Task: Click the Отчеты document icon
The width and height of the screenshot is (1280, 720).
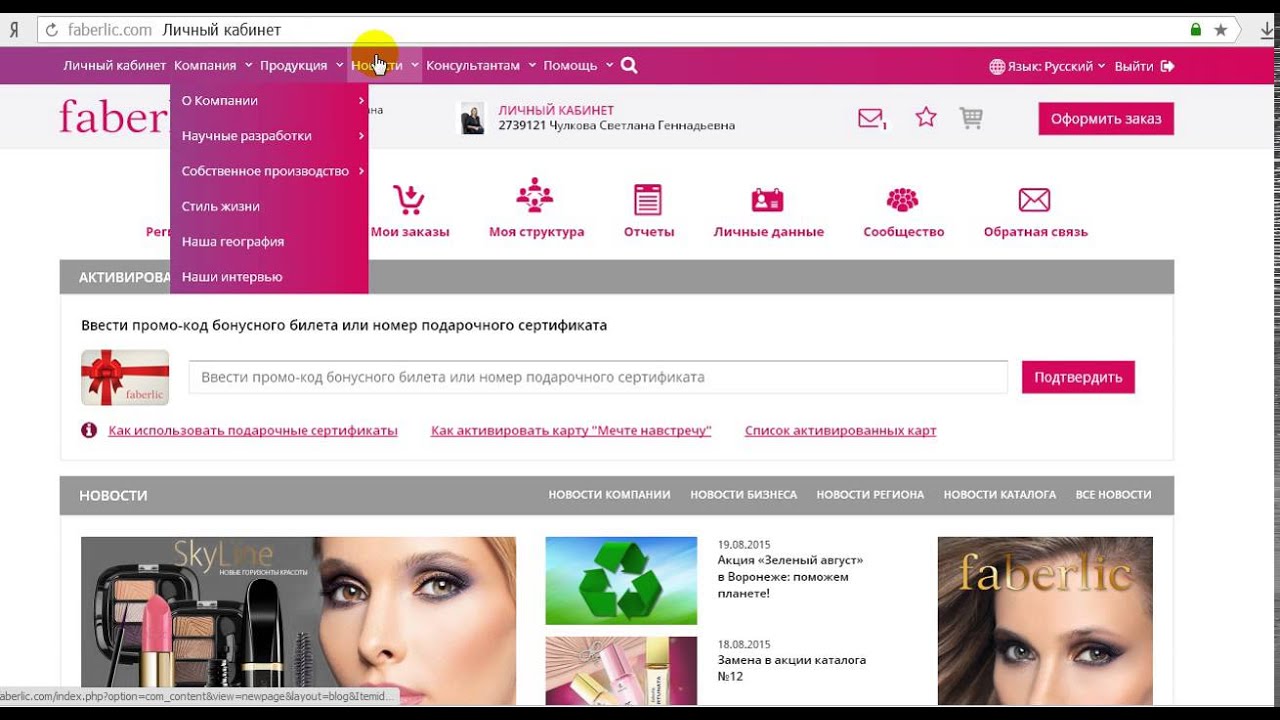Action: click(x=648, y=199)
